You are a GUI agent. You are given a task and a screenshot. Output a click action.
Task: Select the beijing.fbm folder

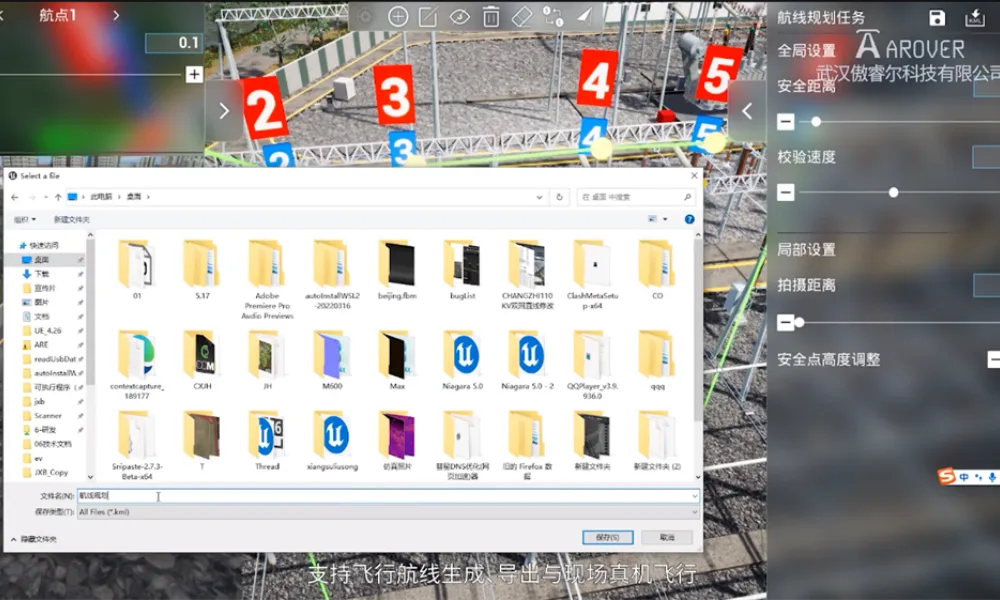pyautogui.click(x=397, y=270)
